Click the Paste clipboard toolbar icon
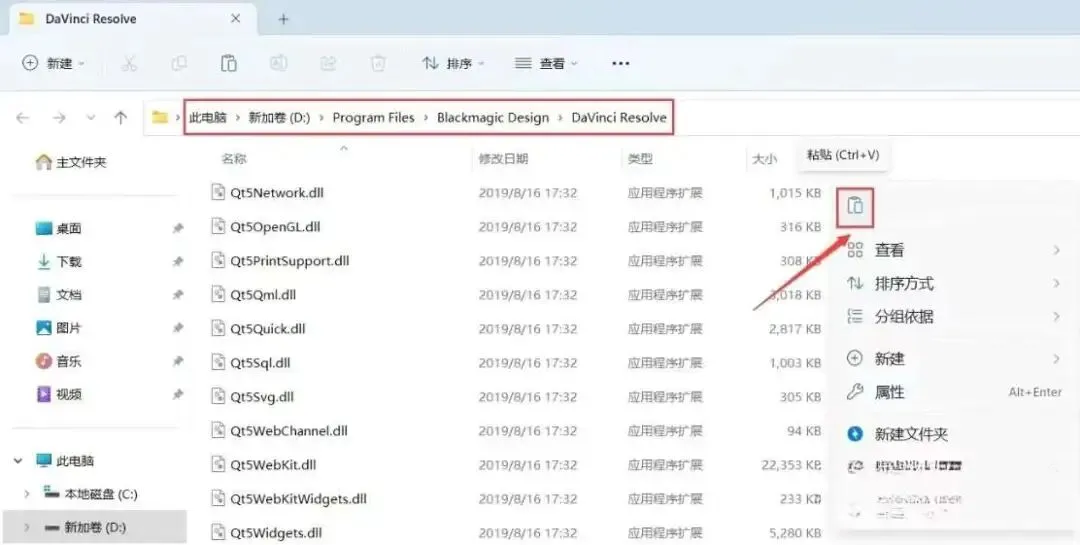Image resolution: width=1080 pixels, height=545 pixels. pos(229,63)
